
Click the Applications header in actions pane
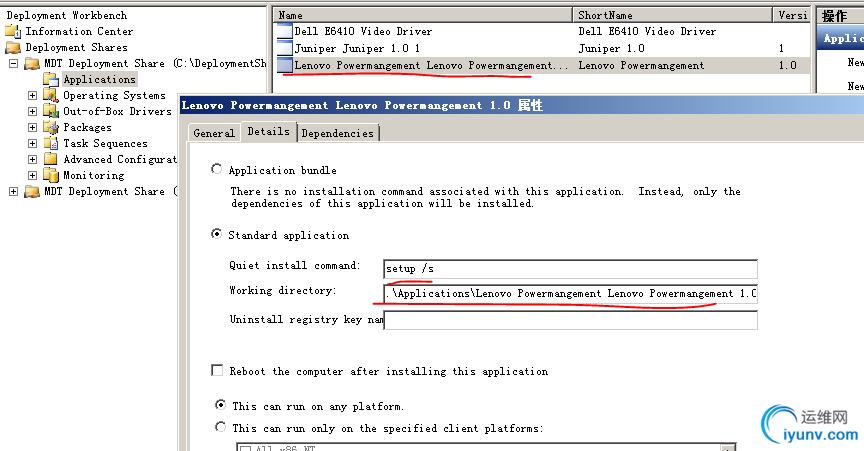click(x=840, y=39)
